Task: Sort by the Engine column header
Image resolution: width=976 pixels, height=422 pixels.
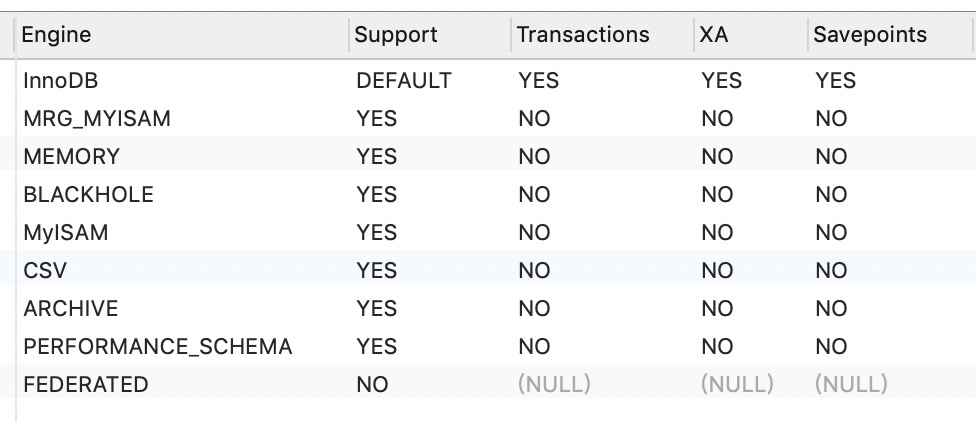Action: point(57,35)
